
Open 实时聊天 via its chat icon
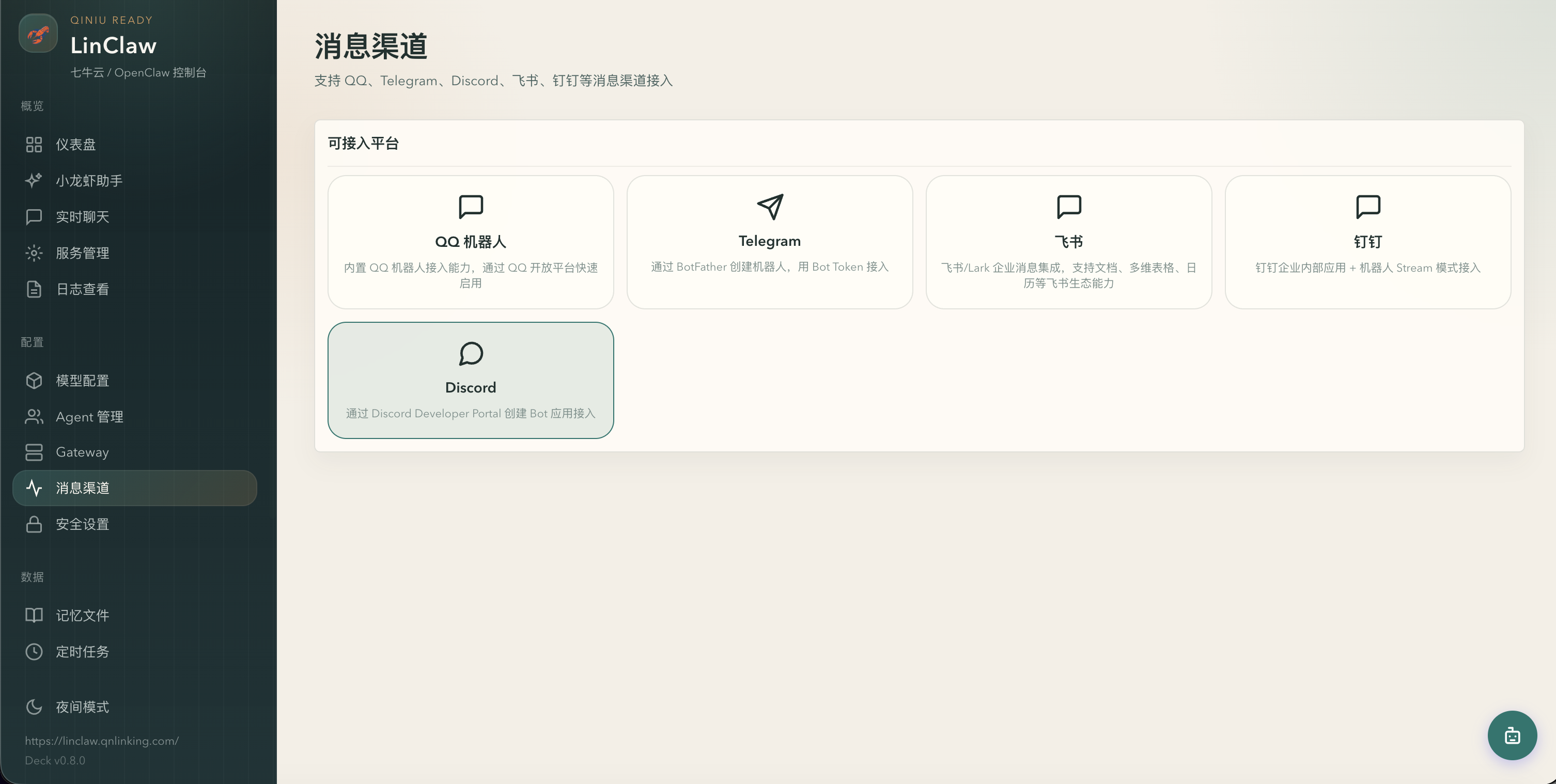coord(34,216)
